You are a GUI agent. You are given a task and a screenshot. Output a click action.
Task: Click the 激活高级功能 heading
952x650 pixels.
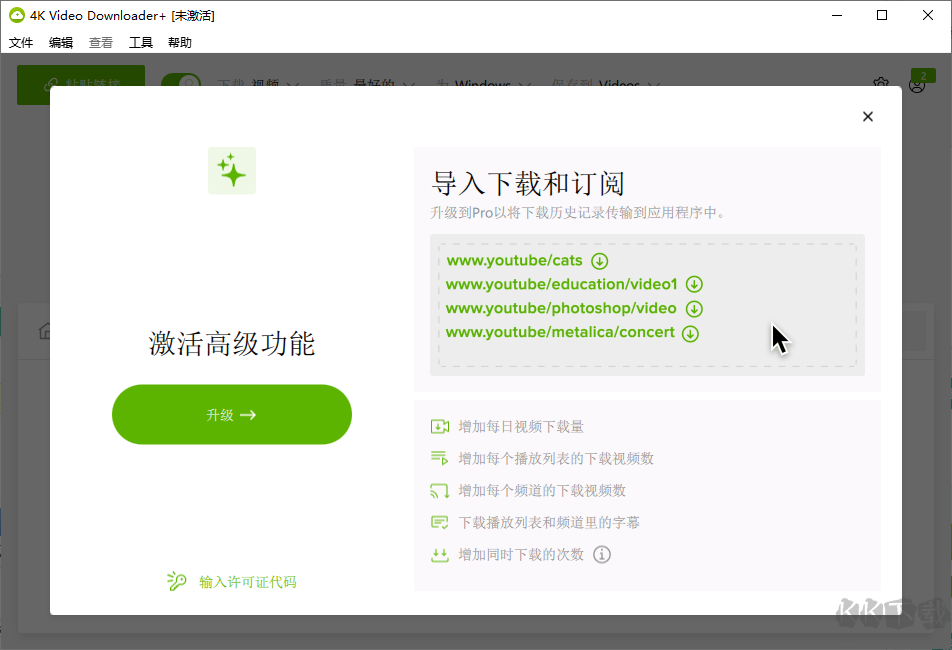(232, 344)
